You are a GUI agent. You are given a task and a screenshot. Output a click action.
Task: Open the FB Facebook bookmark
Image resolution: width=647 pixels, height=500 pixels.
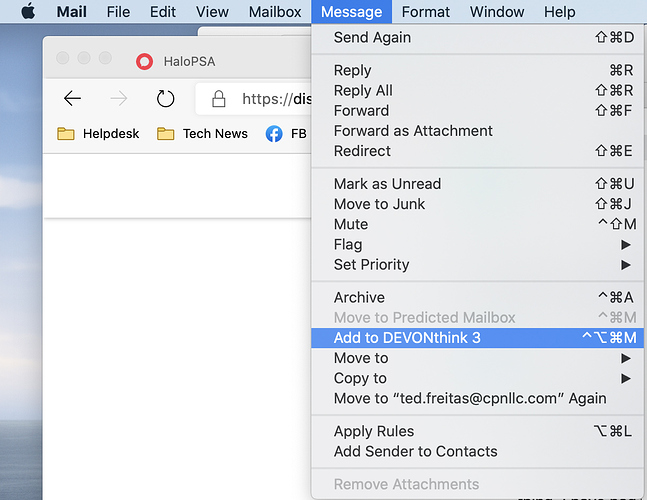click(286, 134)
